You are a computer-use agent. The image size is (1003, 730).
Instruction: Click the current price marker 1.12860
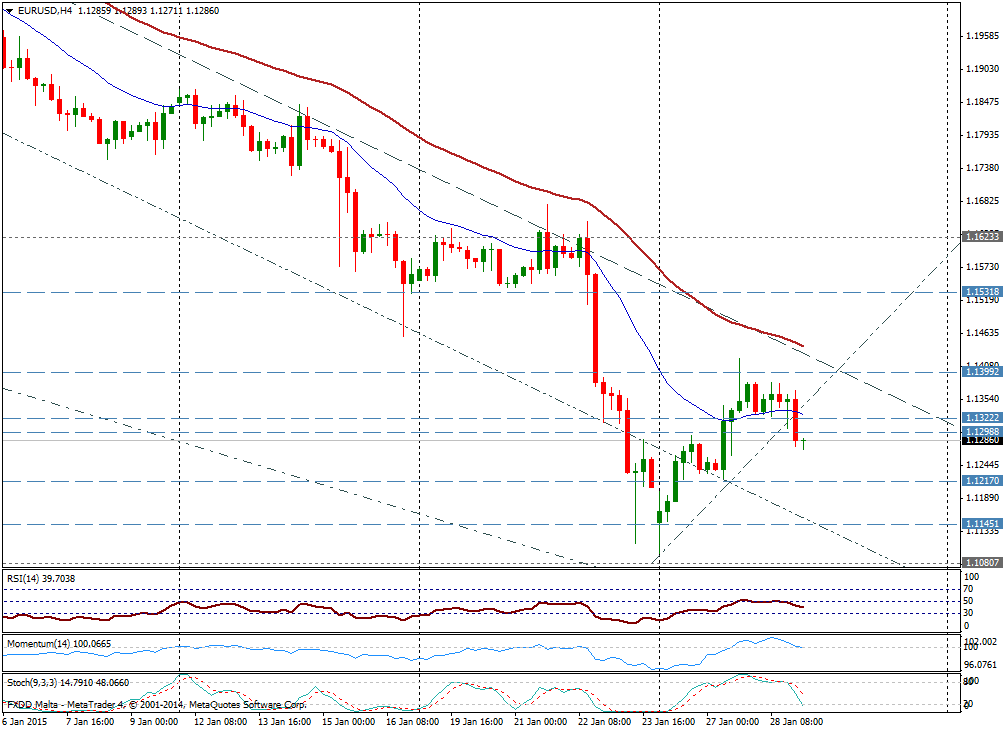978,440
